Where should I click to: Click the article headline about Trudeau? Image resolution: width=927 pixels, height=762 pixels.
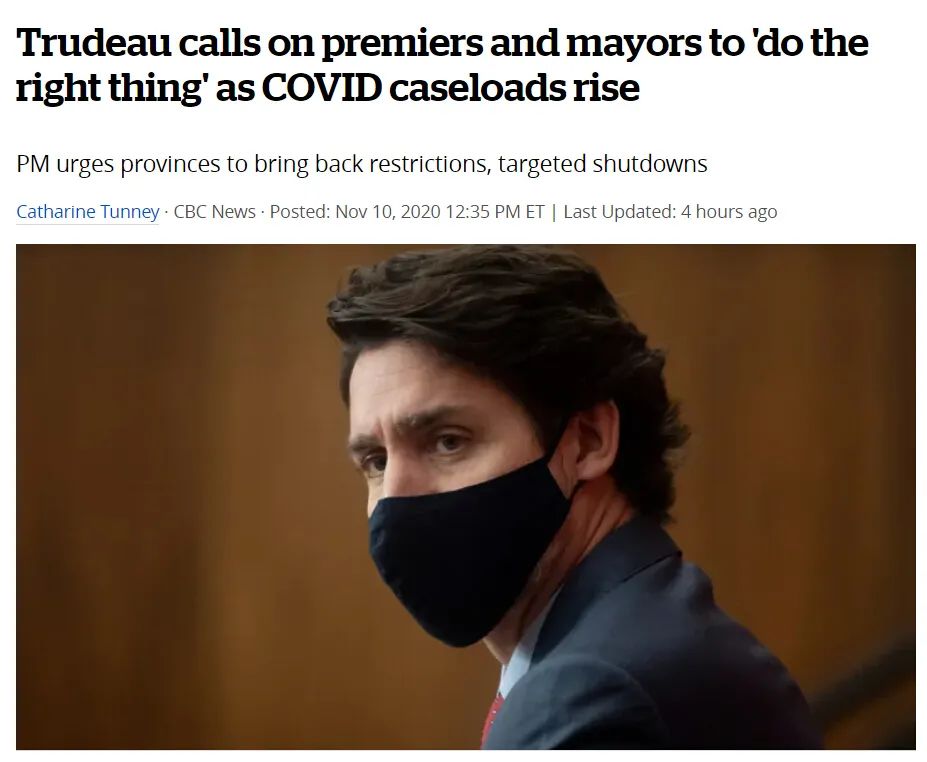click(x=442, y=65)
